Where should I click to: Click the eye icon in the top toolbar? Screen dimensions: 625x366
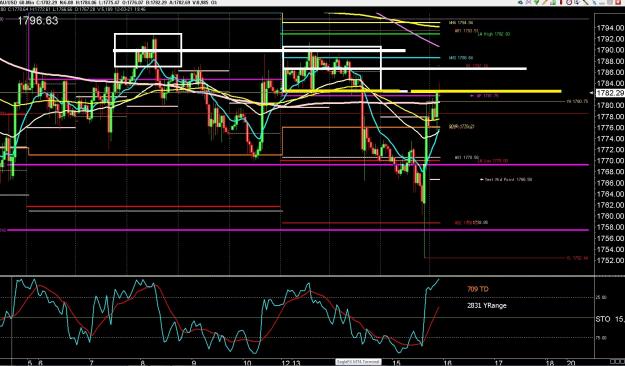(x=521, y=2)
